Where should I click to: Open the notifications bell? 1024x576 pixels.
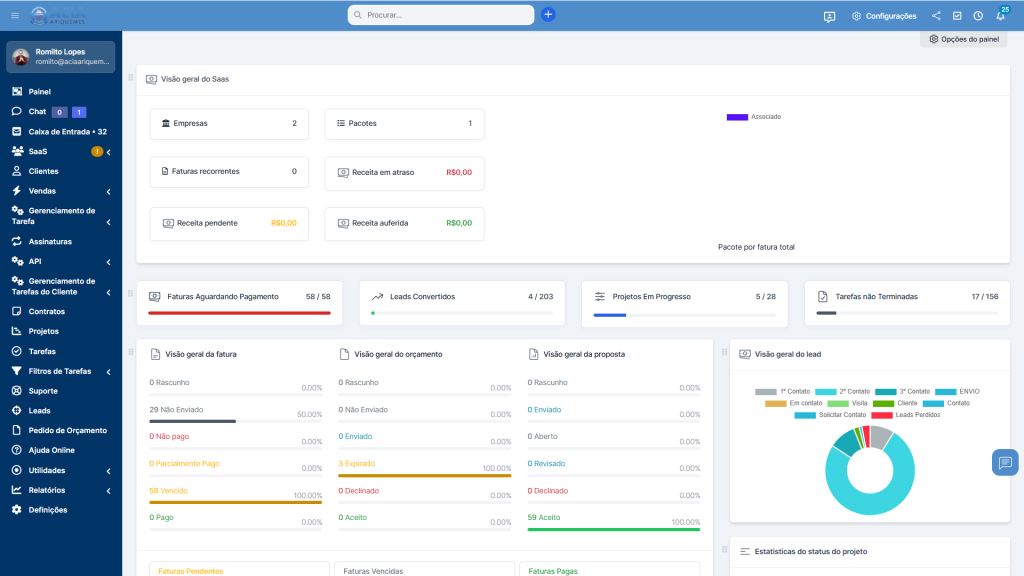(1000, 16)
